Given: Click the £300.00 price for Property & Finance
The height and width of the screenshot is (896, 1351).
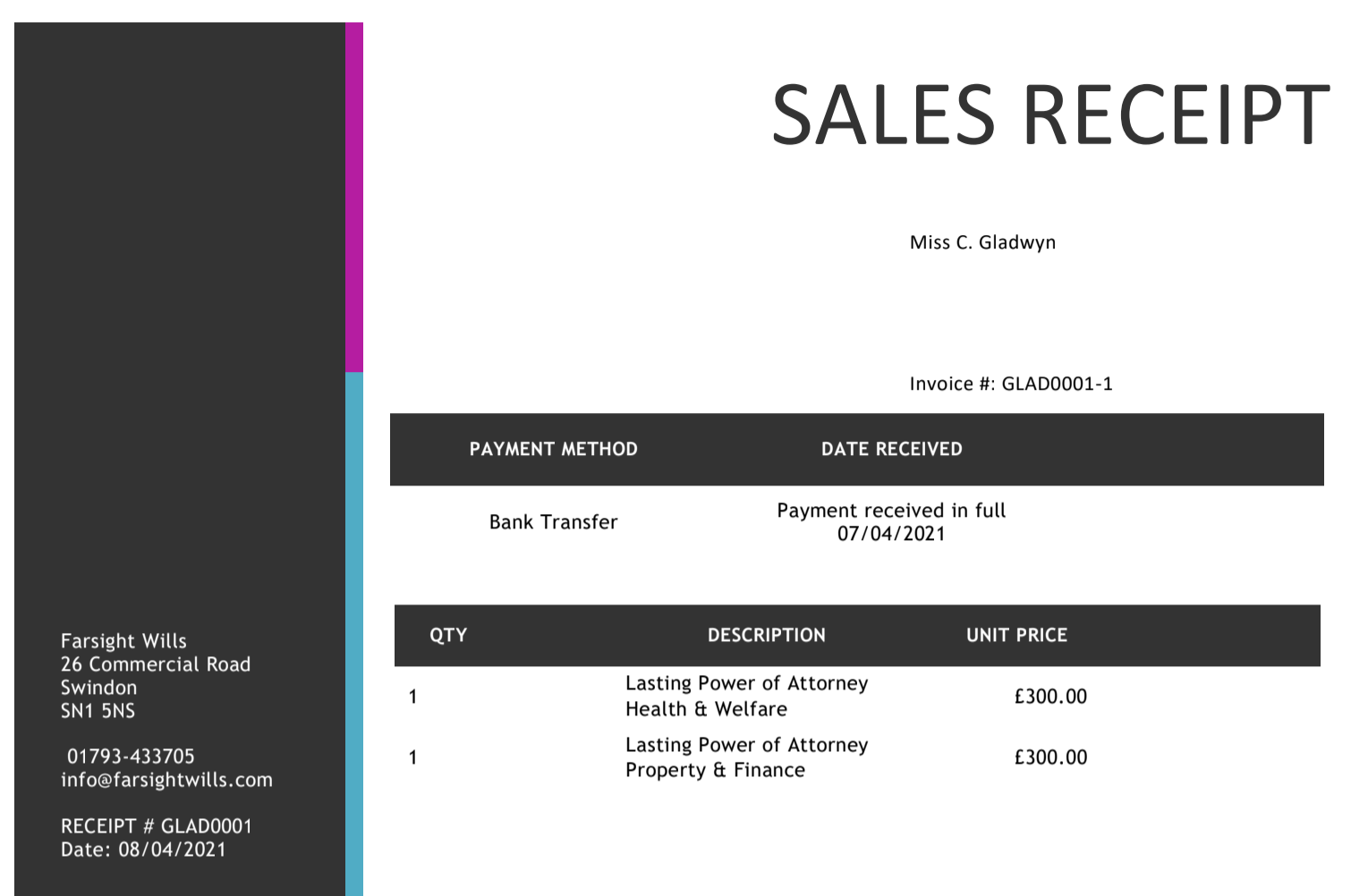Looking at the screenshot, I should pyautogui.click(x=1050, y=757).
